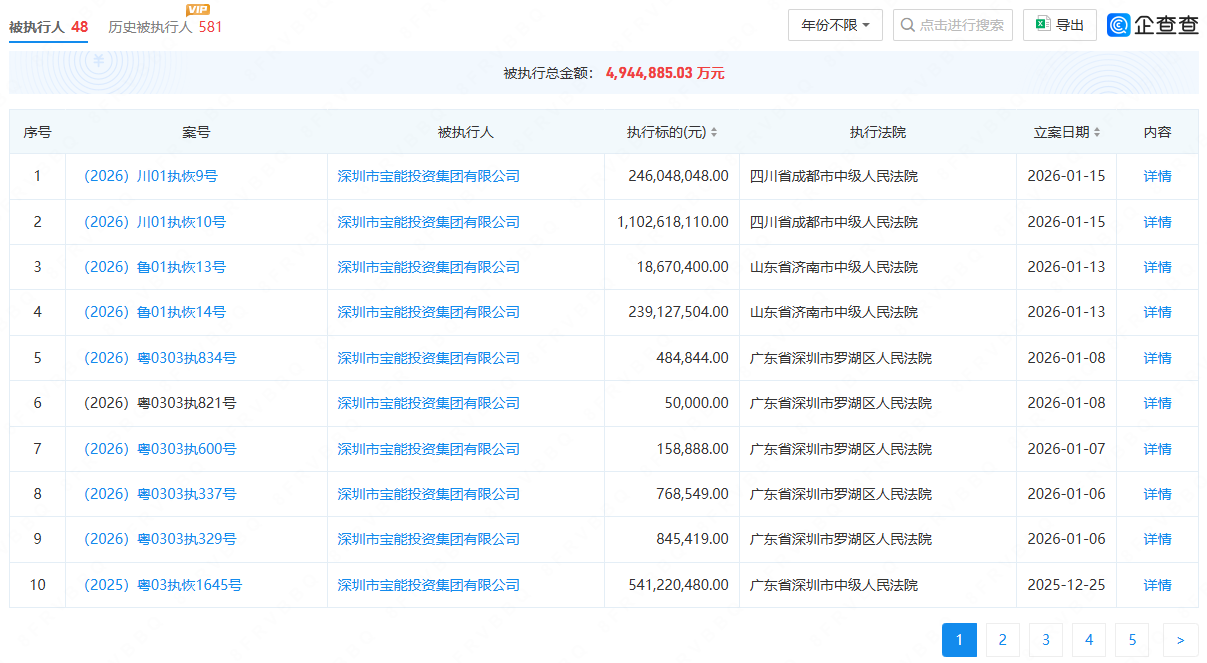The image size is (1207, 663).
Task: Click the Excel 导出 export button
Action: [x=1059, y=25]
